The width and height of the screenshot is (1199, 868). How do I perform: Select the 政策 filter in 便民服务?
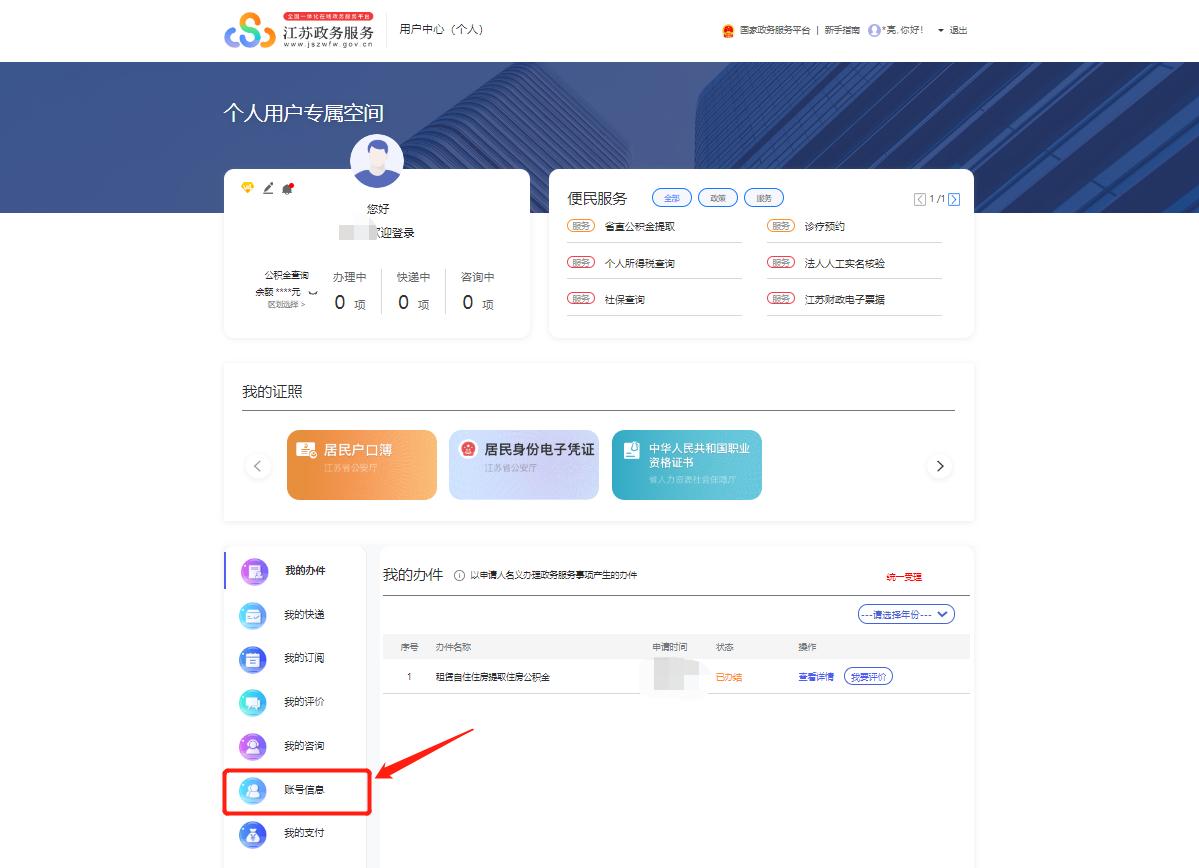(717, 198)
